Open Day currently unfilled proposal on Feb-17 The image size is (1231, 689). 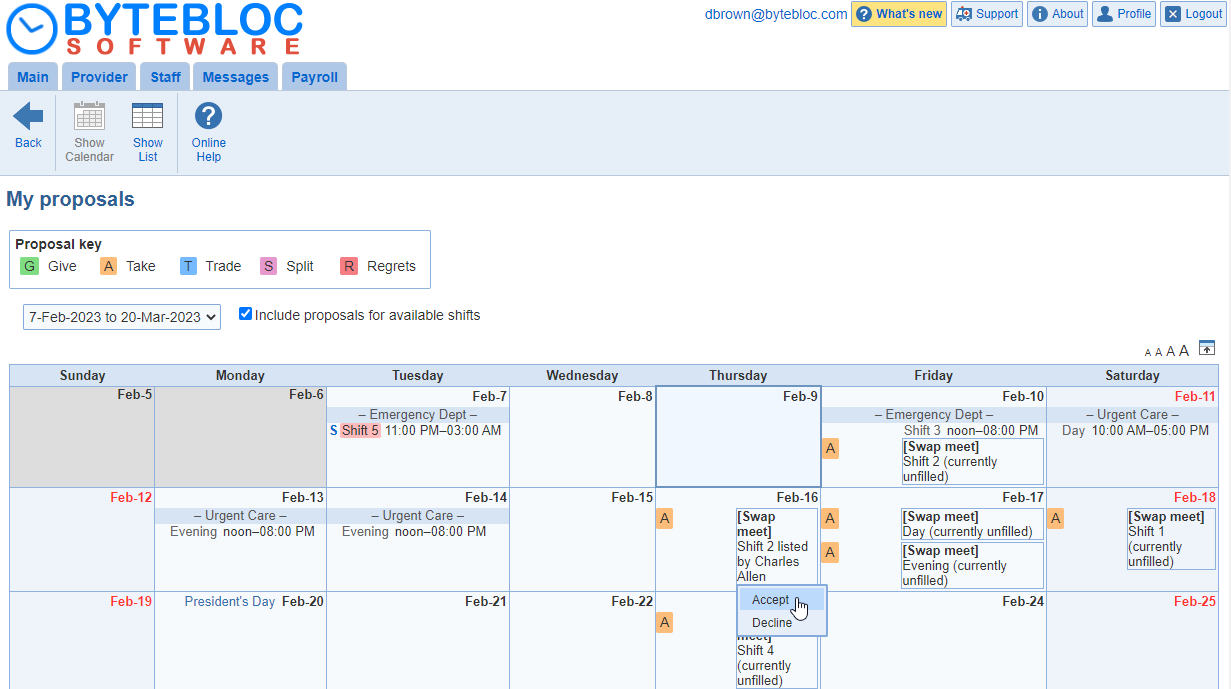pos(972,524)
